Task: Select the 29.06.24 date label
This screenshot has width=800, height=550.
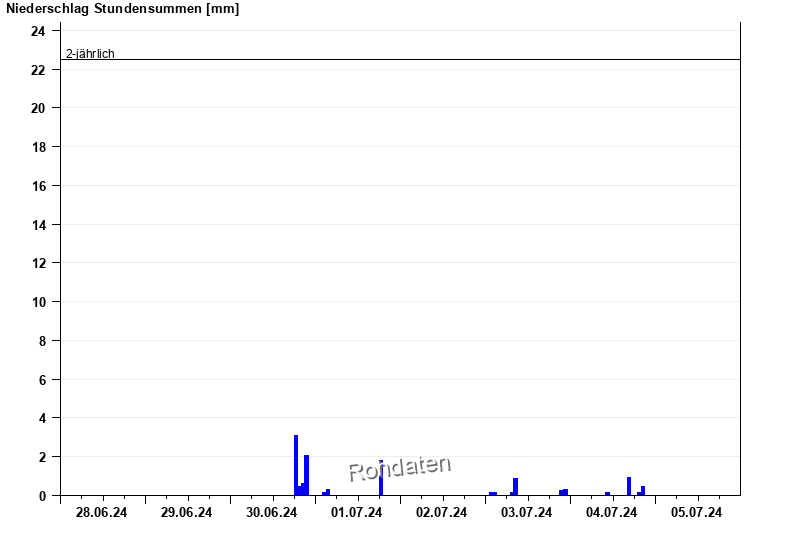Action: click(187, 513)
